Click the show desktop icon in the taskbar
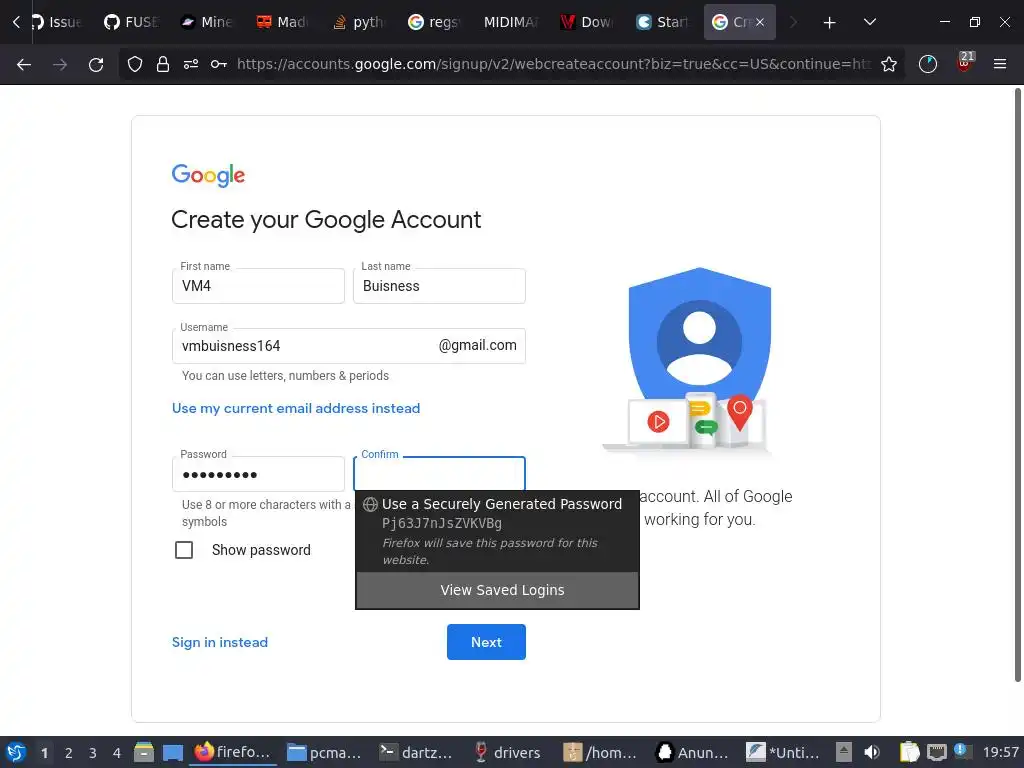1024x768 pixels. click(172, 752)
